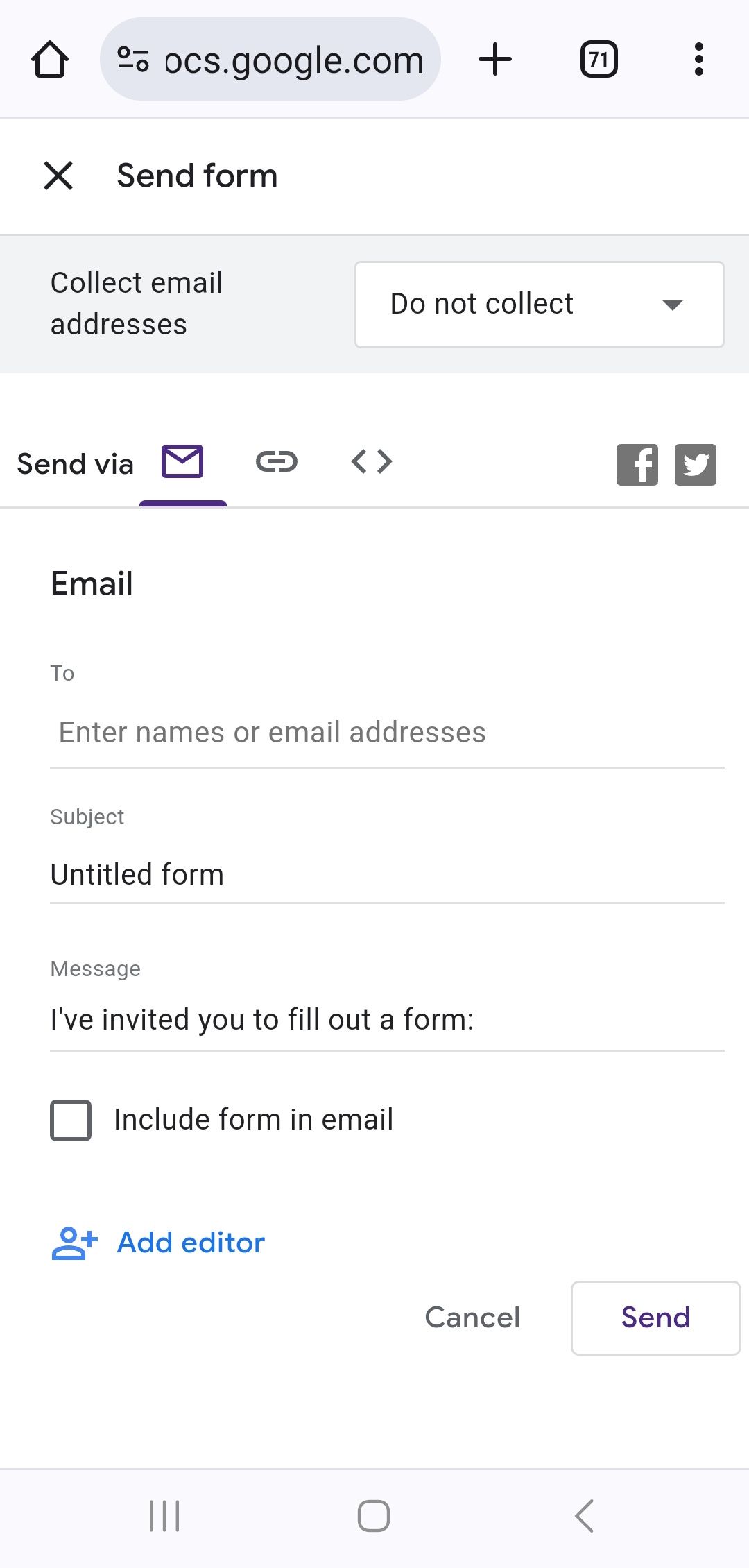Screen dimensions: 749x1568
Task: Open the Collect email addresses dropdown
Action: click(x=539, y=303)
